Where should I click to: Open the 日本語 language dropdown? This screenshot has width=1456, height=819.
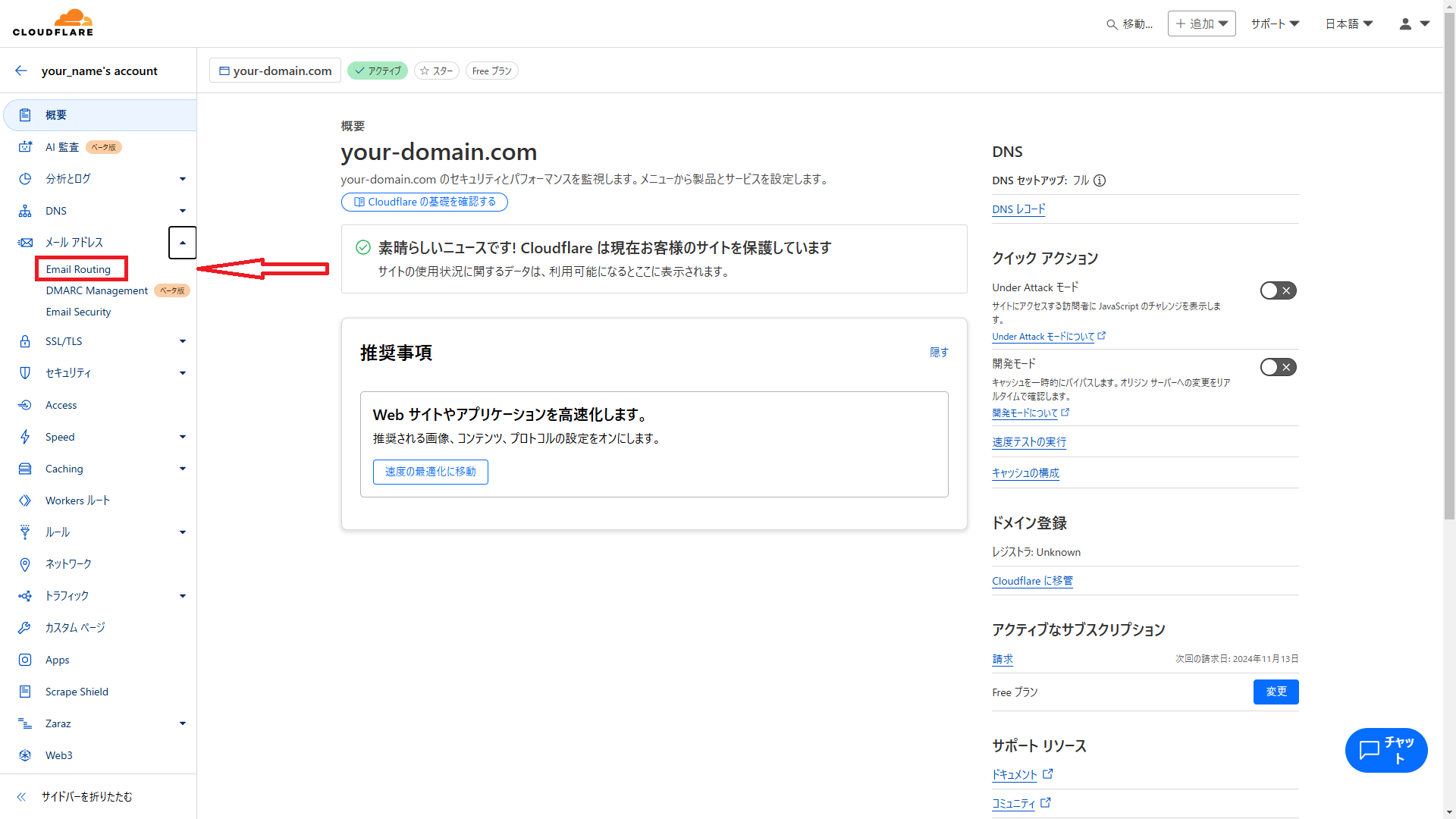[1348, 24]
